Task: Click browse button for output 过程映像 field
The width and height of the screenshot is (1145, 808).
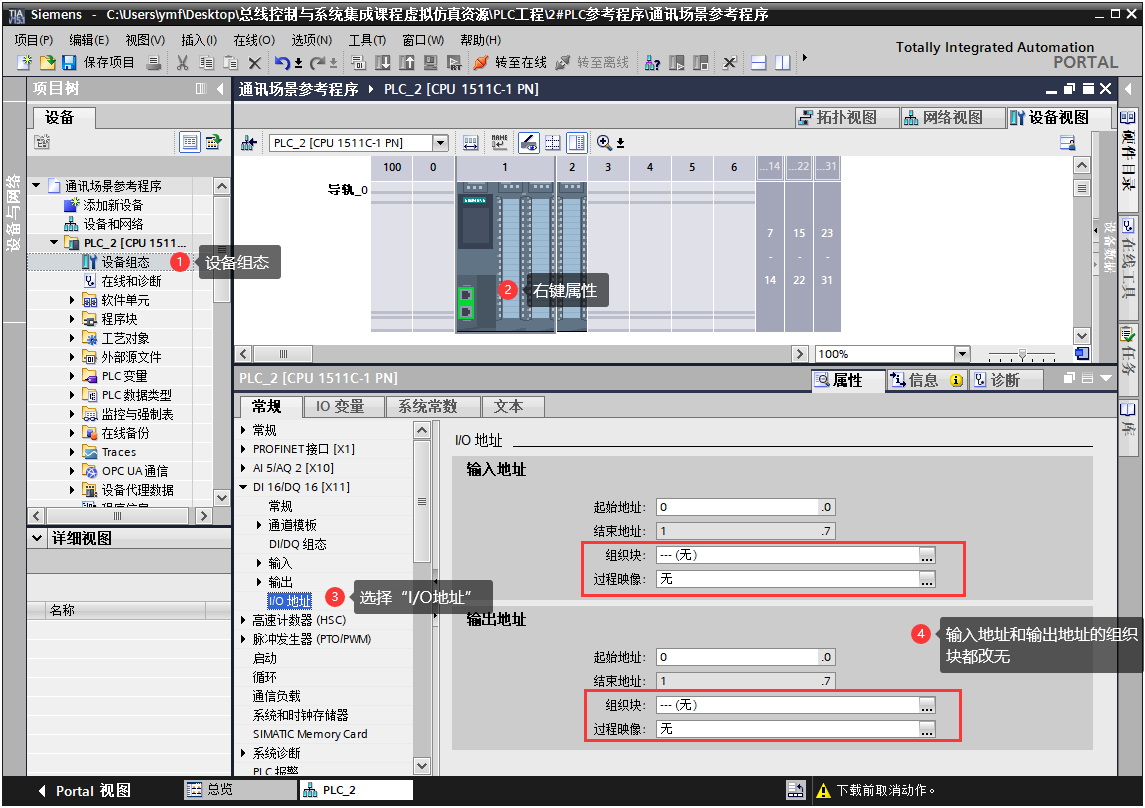Action: [927, 729]
